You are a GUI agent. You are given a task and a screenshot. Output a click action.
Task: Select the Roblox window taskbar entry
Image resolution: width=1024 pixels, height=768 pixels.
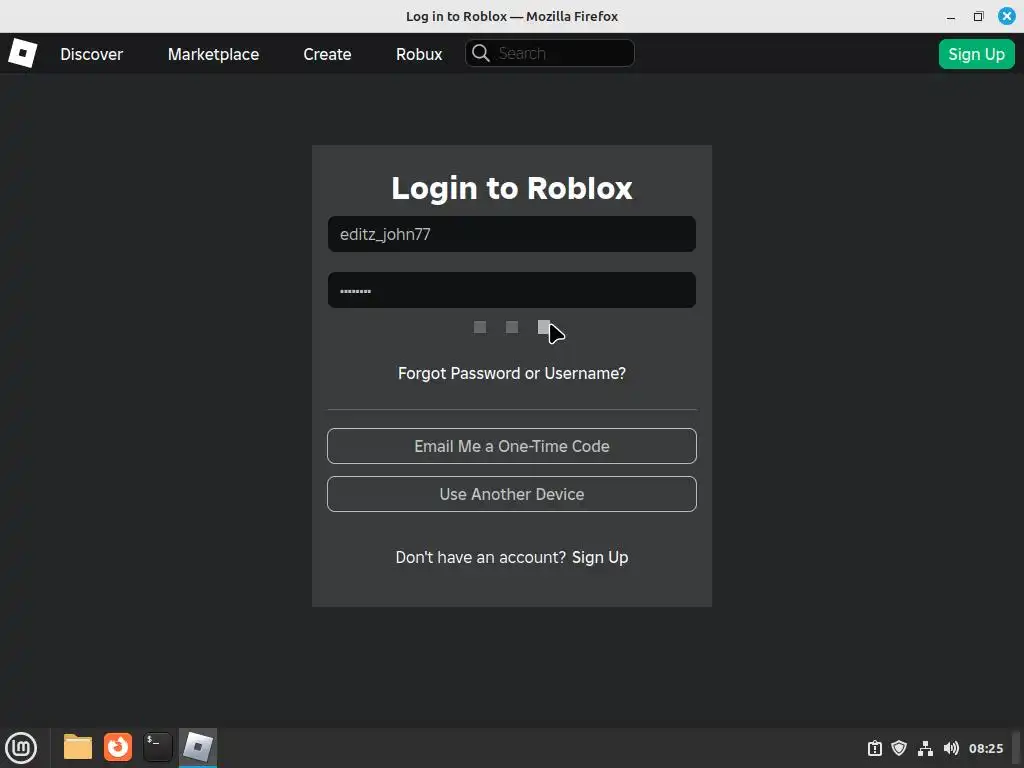pyautogui.click(x=198, y=747)
